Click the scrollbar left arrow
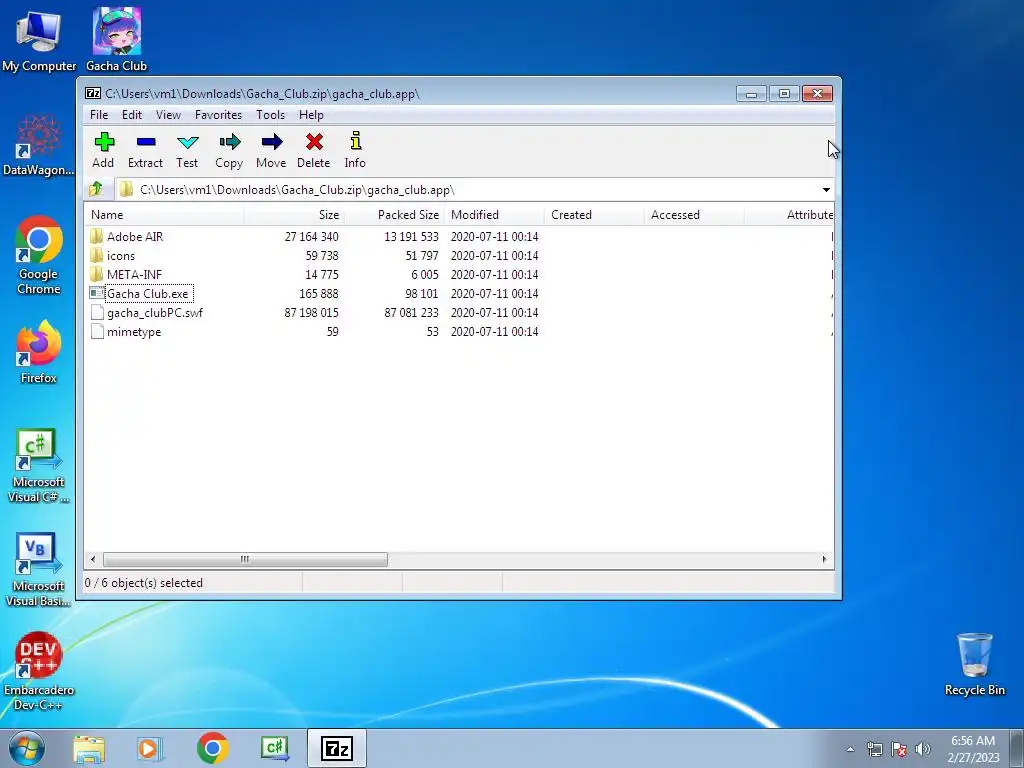Image resolution: width=1024 pixels, height=768 pixels. [93, 560]
